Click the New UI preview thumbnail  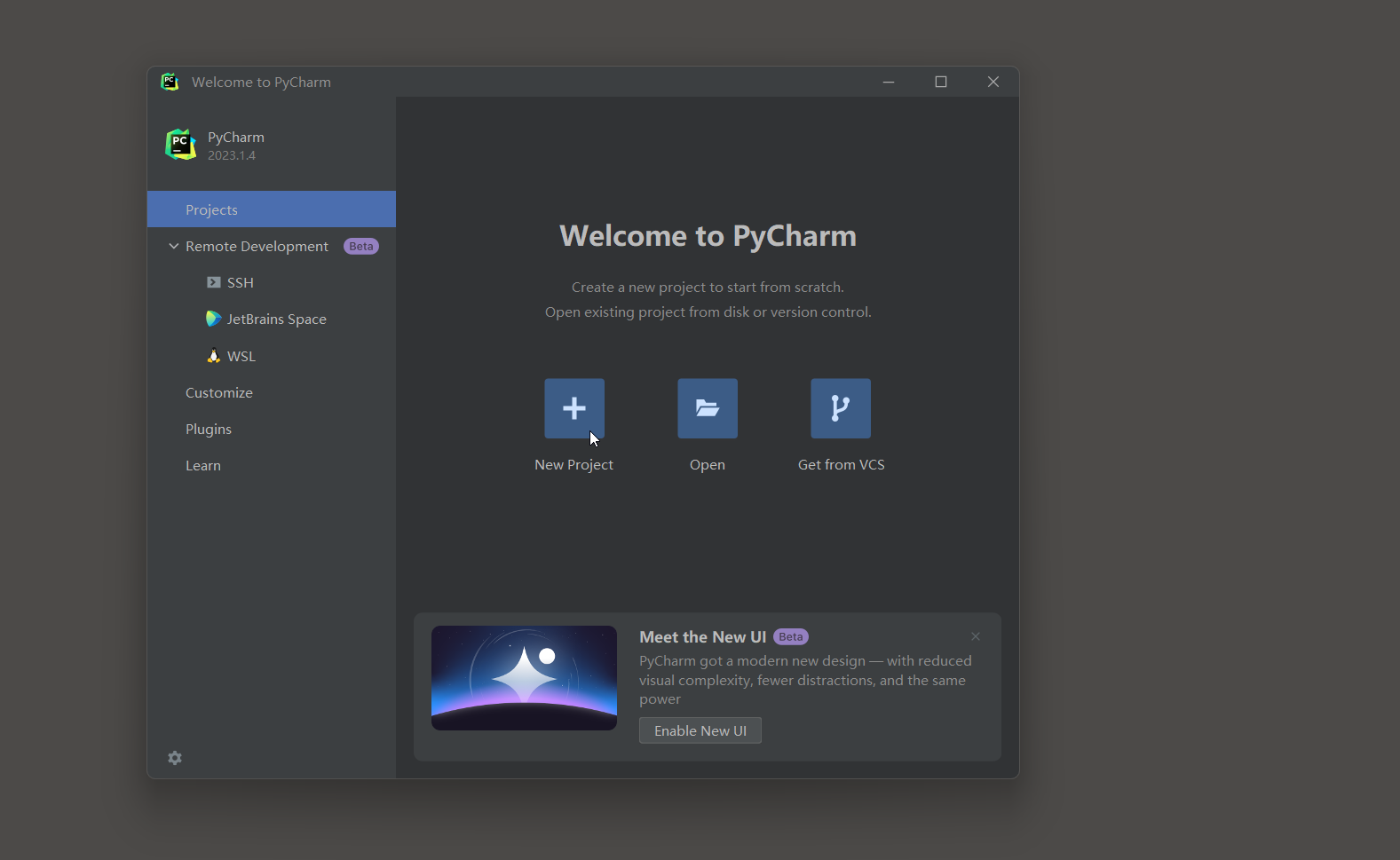tap(524, 678)
